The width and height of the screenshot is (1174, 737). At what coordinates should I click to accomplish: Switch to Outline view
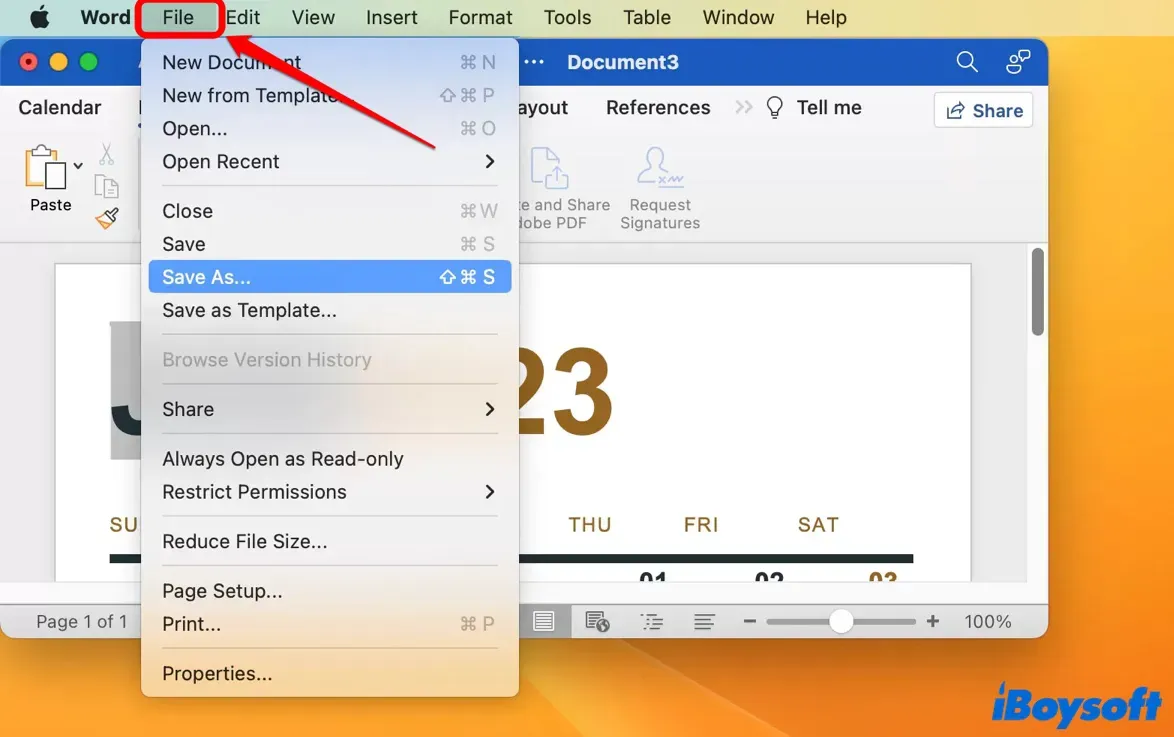pos(651,622)
